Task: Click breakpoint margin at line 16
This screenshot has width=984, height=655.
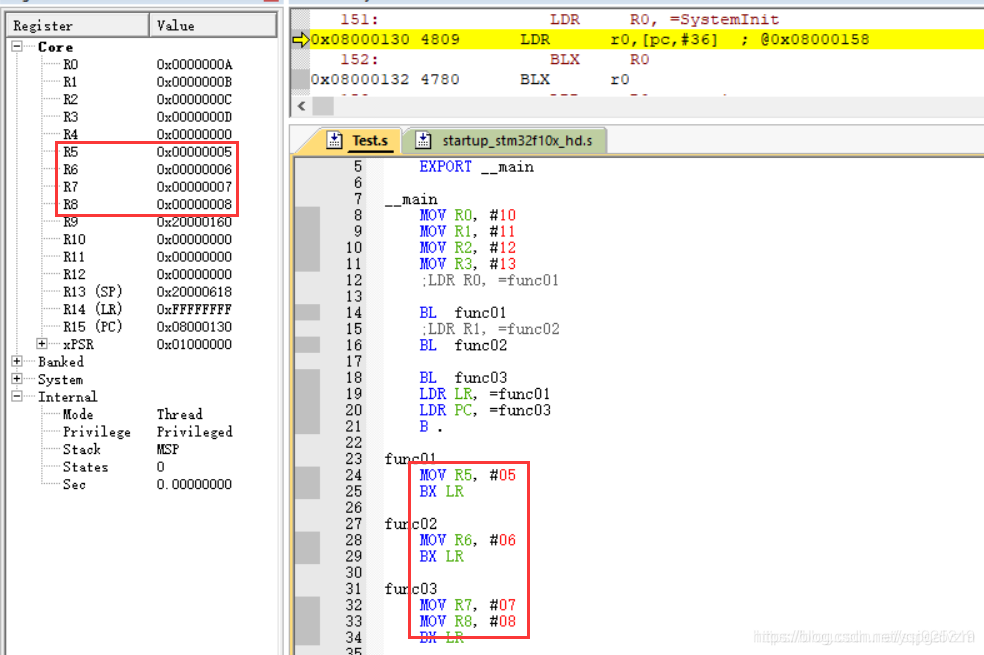Action: tap(308, 345)
